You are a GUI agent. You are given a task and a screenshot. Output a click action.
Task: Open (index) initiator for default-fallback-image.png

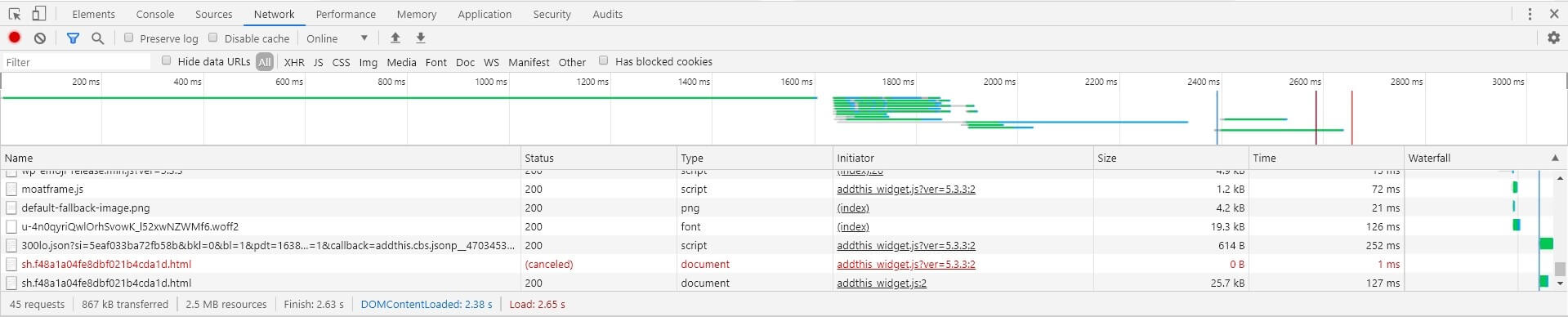pyautogui.click(x=853, y=208)
